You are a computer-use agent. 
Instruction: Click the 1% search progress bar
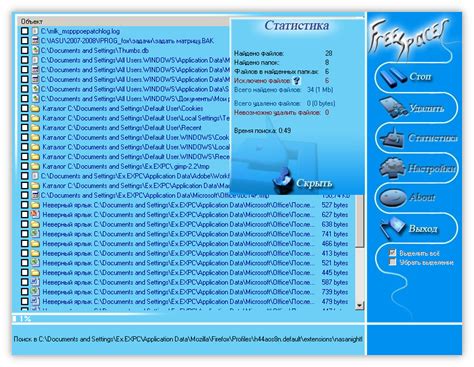pos(188,318)
